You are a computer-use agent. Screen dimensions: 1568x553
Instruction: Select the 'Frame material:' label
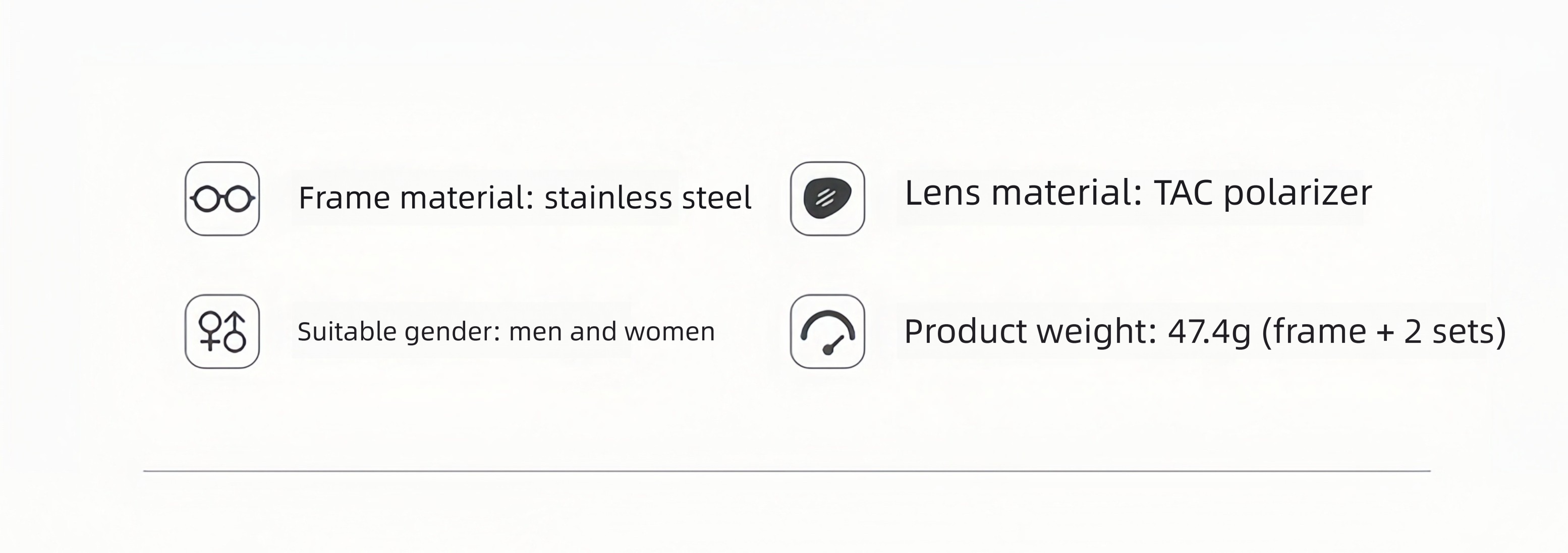(416, 198)
